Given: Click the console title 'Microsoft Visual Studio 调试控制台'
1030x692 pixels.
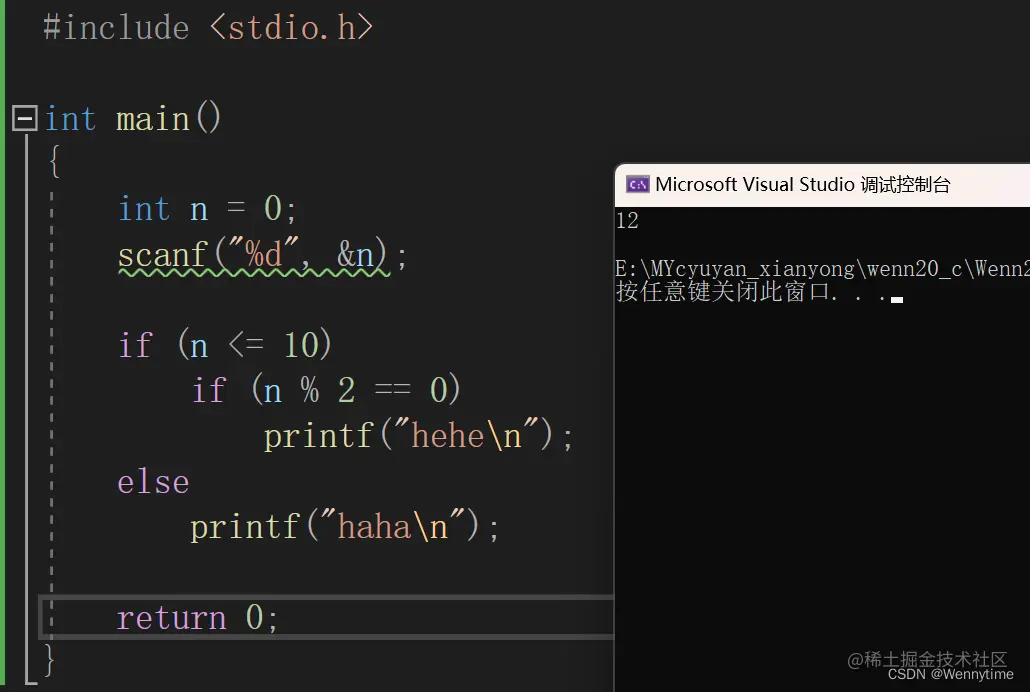Looking at the screenshot, I should [803, 185].
